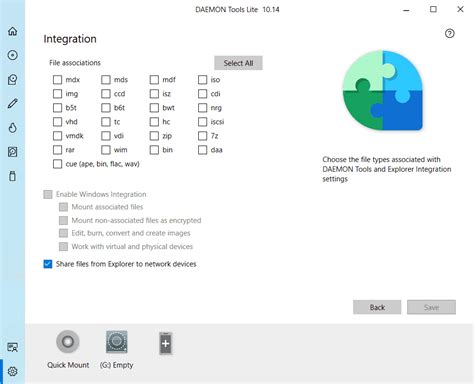Tick the cdi checkbox
This screenshot has width=474, height=384.
(202, 94)
